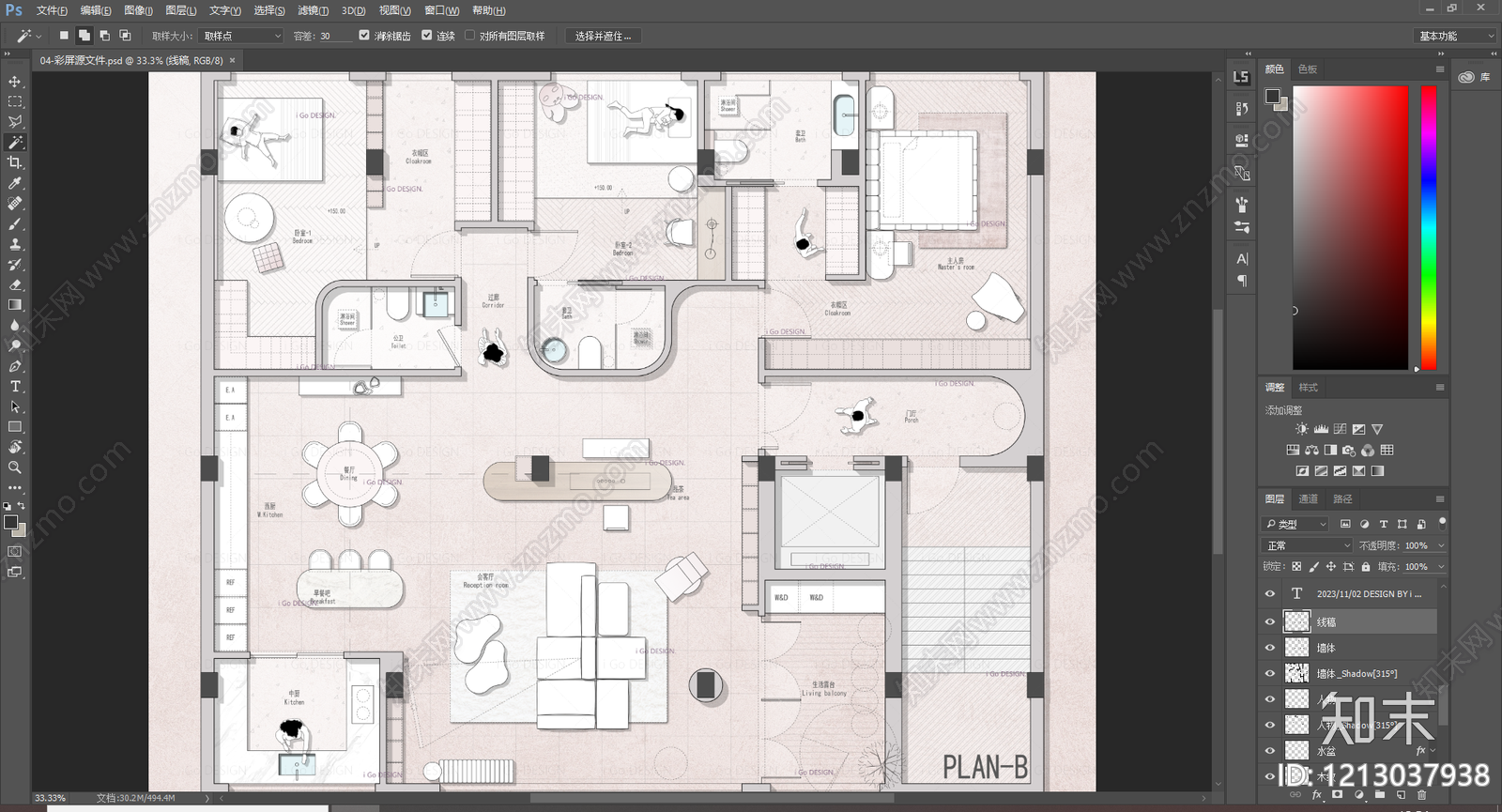Select the Horizontal Type tool

point(15,387)
